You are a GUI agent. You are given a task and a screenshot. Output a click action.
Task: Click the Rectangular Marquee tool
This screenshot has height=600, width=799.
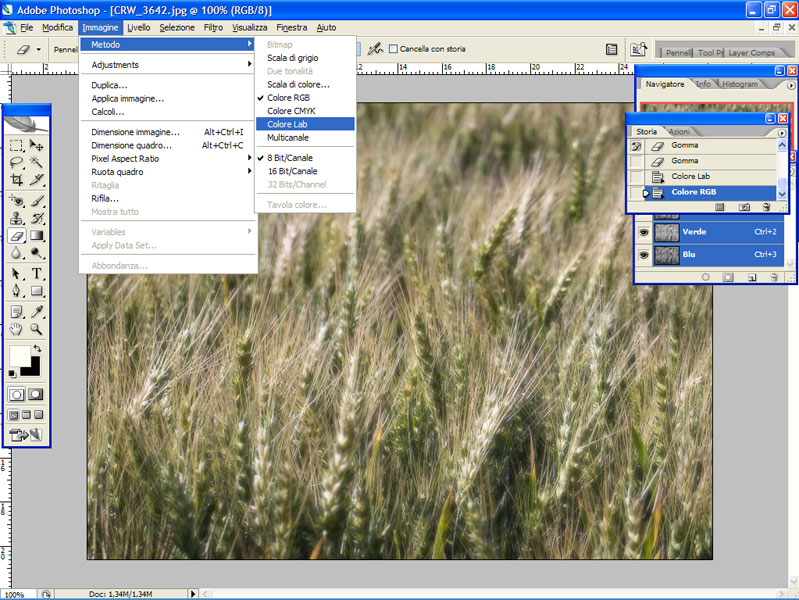pyautogui.click(x=16, y=145)
